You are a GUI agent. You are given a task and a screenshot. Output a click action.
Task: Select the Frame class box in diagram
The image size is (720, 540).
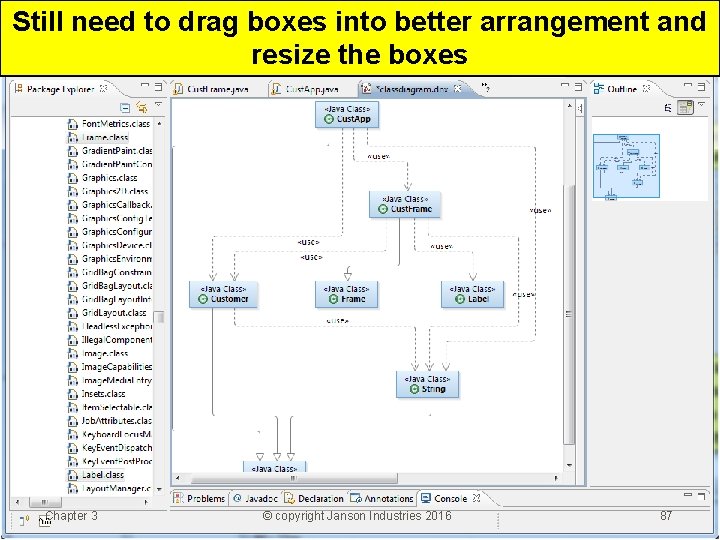[347, 294]
